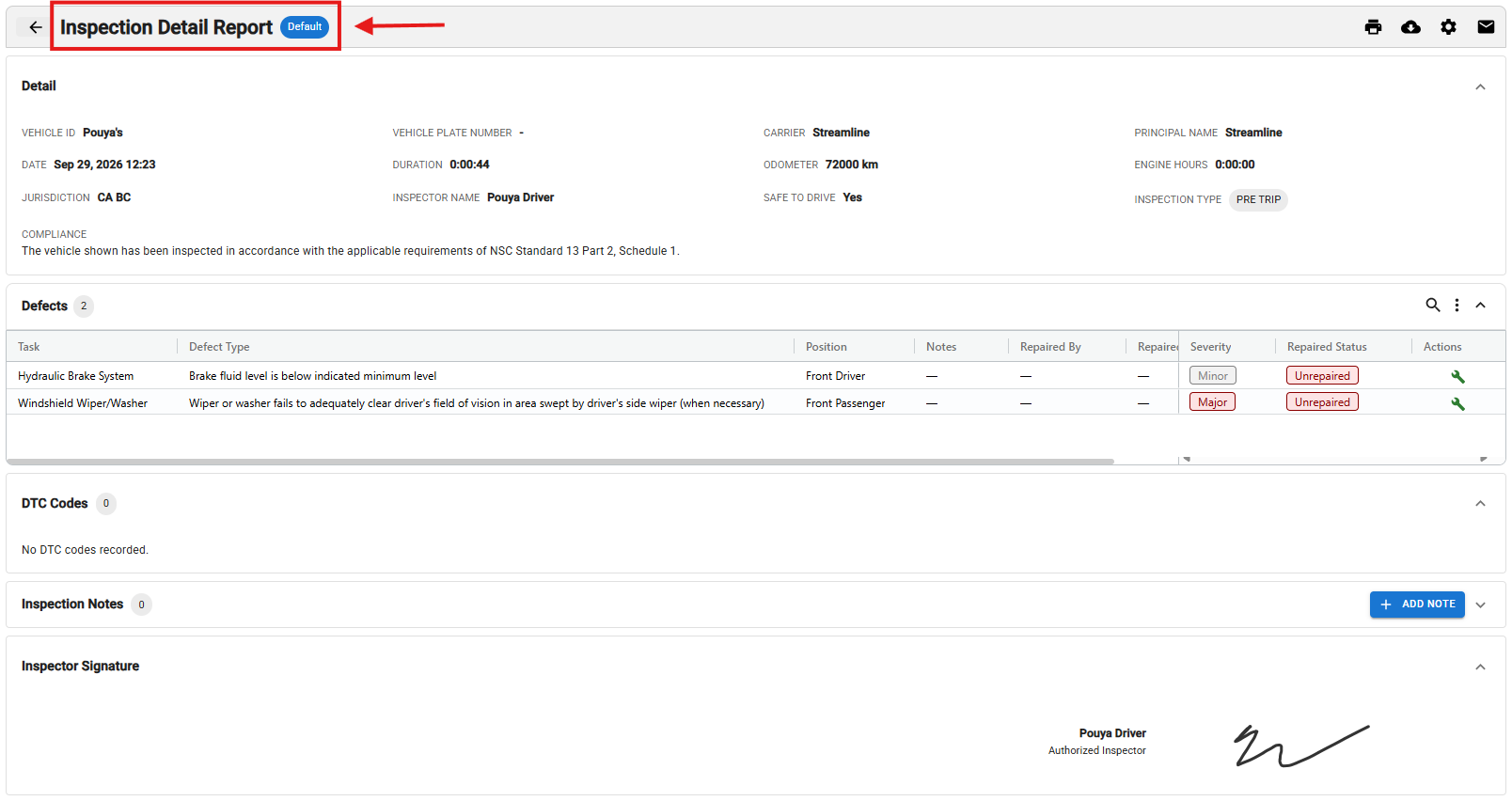Viewport: 1512px width, 801px height.
Task: Collapse the Defects section
Action: [1480, 305]
